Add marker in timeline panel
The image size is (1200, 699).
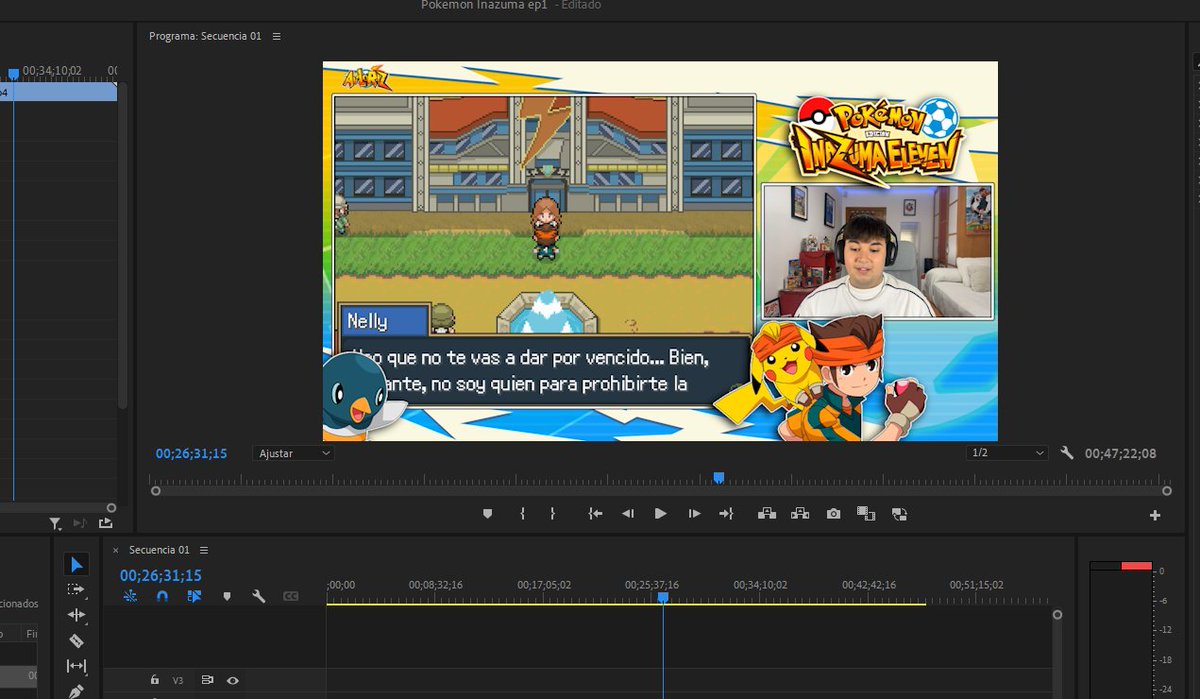point(227,596)
